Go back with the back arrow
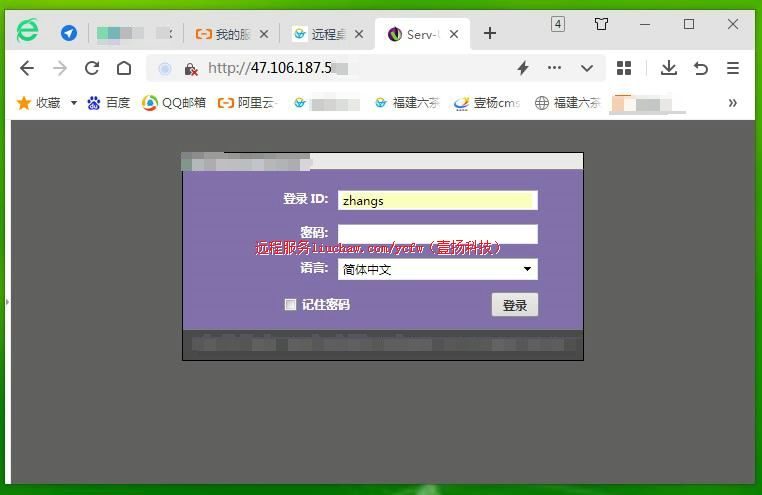This screenshot has width=762, height=495. pyautogui.click(x=27, y=68)
